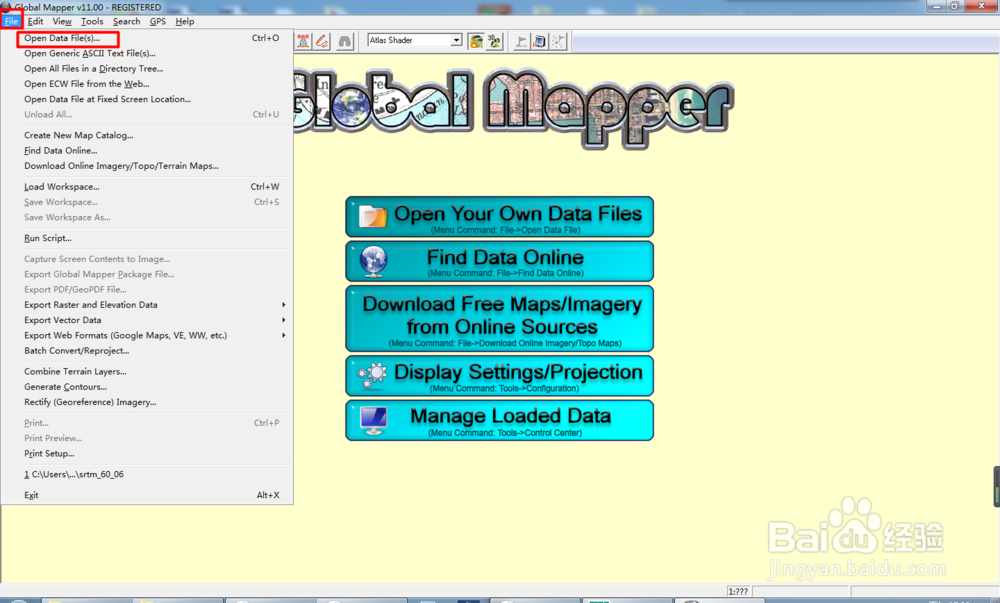Click the dotted flag path icon in the toolbar
This screenshot has height=603, width=1000.
[x=558, y=41]
